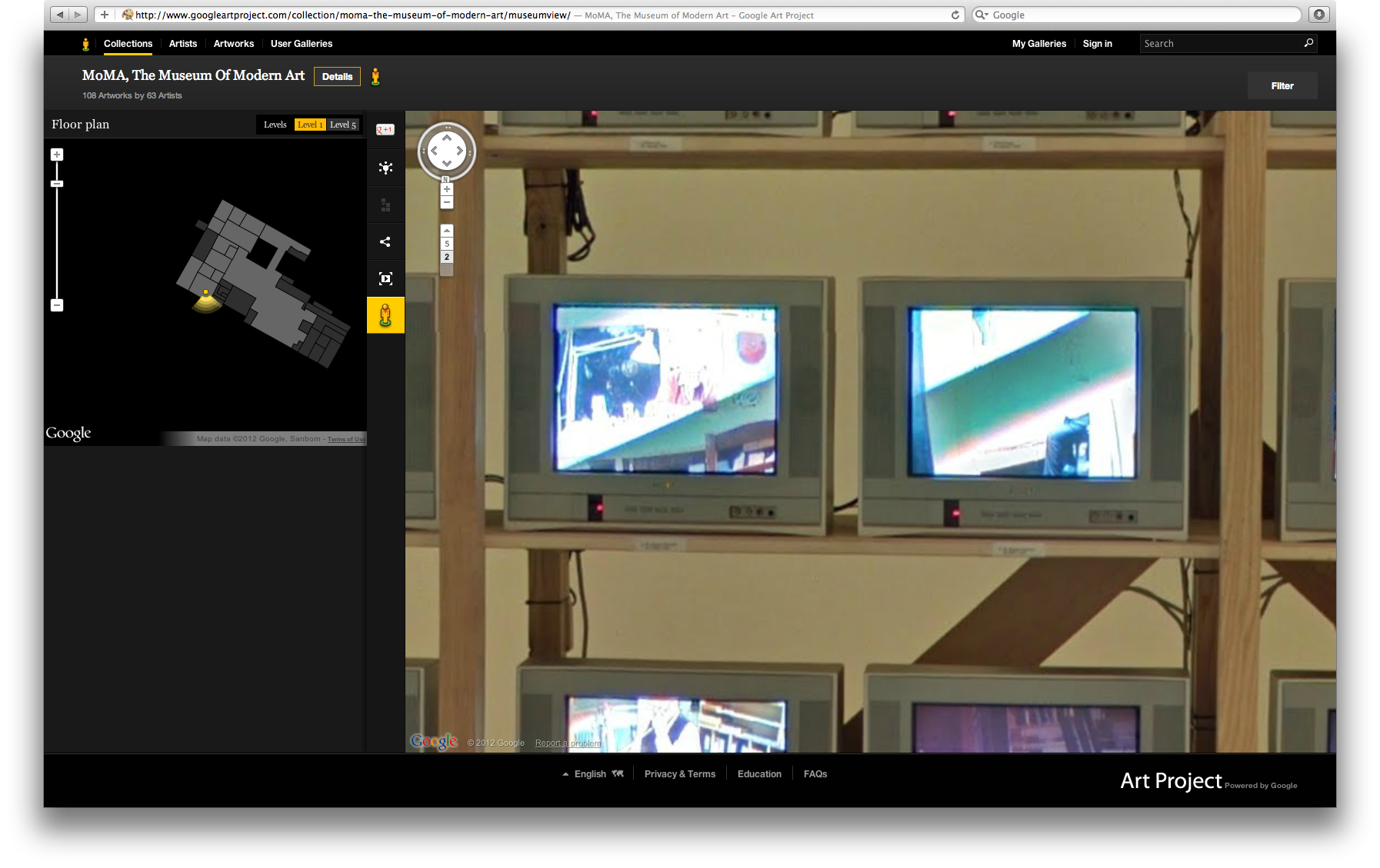1380x868 pixels.
Task: Zoom in on the museum street view
Action: 447,189
